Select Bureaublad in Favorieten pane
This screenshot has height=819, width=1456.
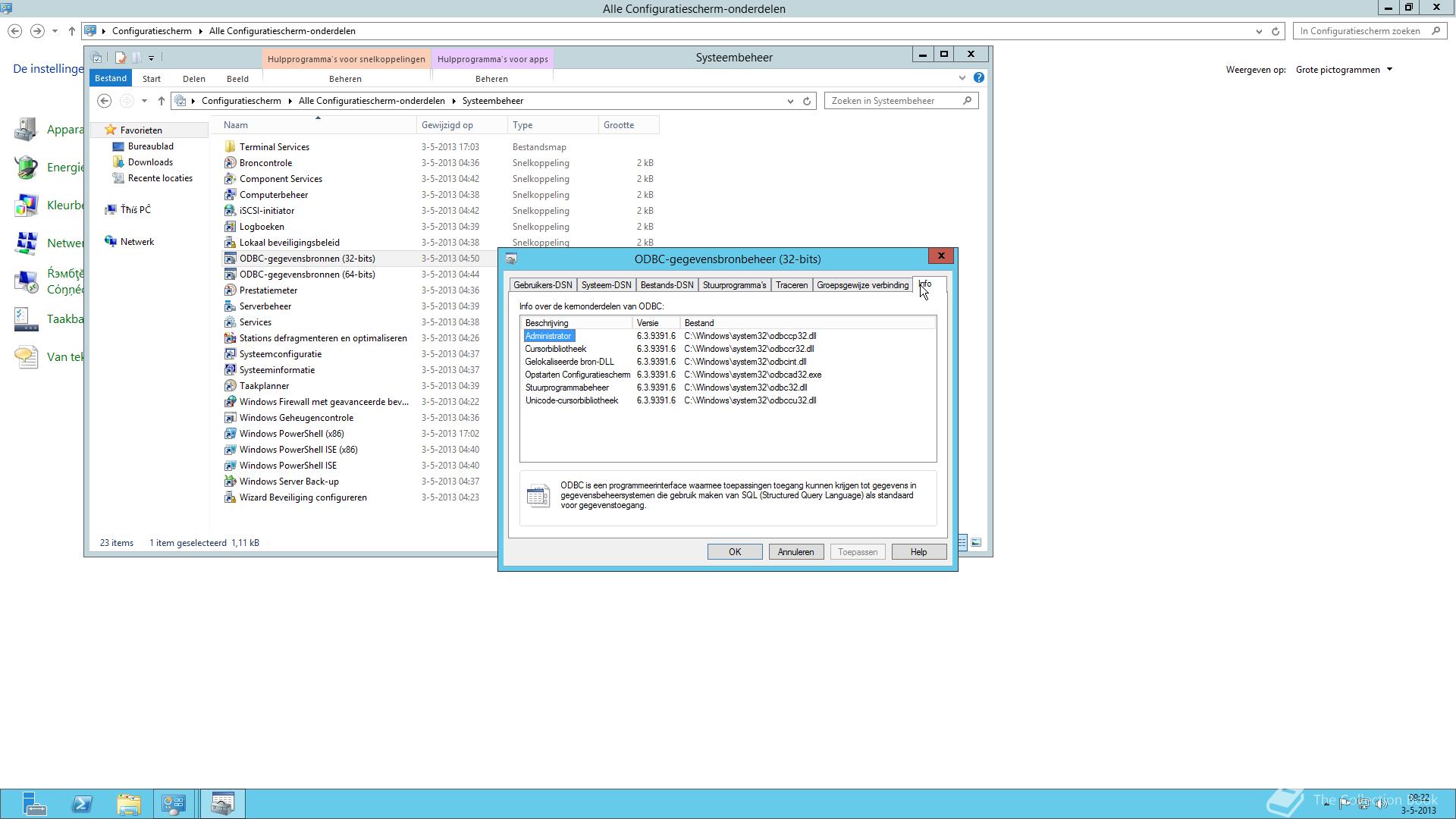click(150, 146)
